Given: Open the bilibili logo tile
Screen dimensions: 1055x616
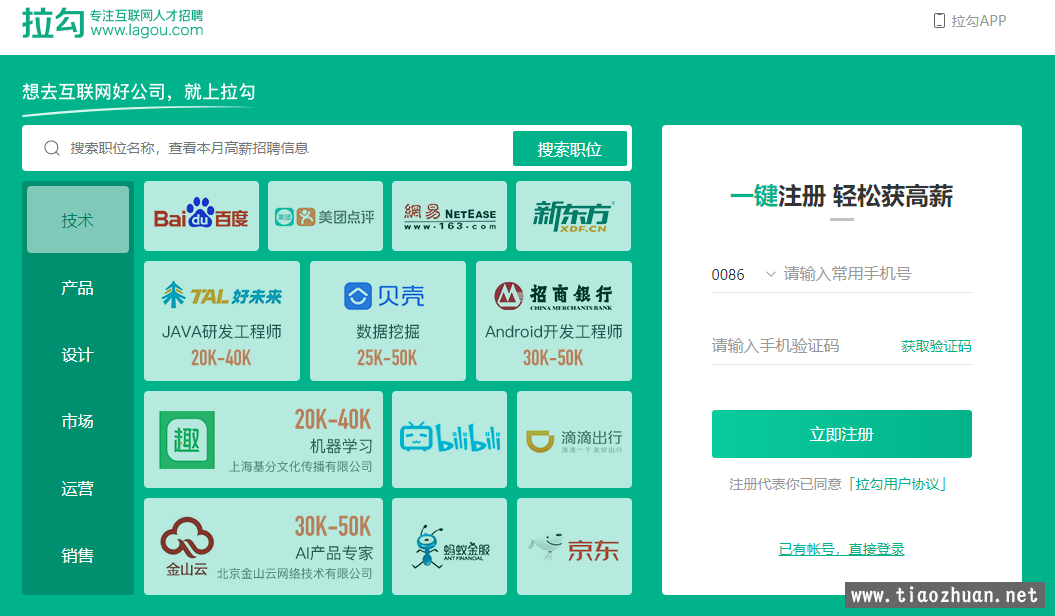Looking at the screenshot, I should 449,439.
